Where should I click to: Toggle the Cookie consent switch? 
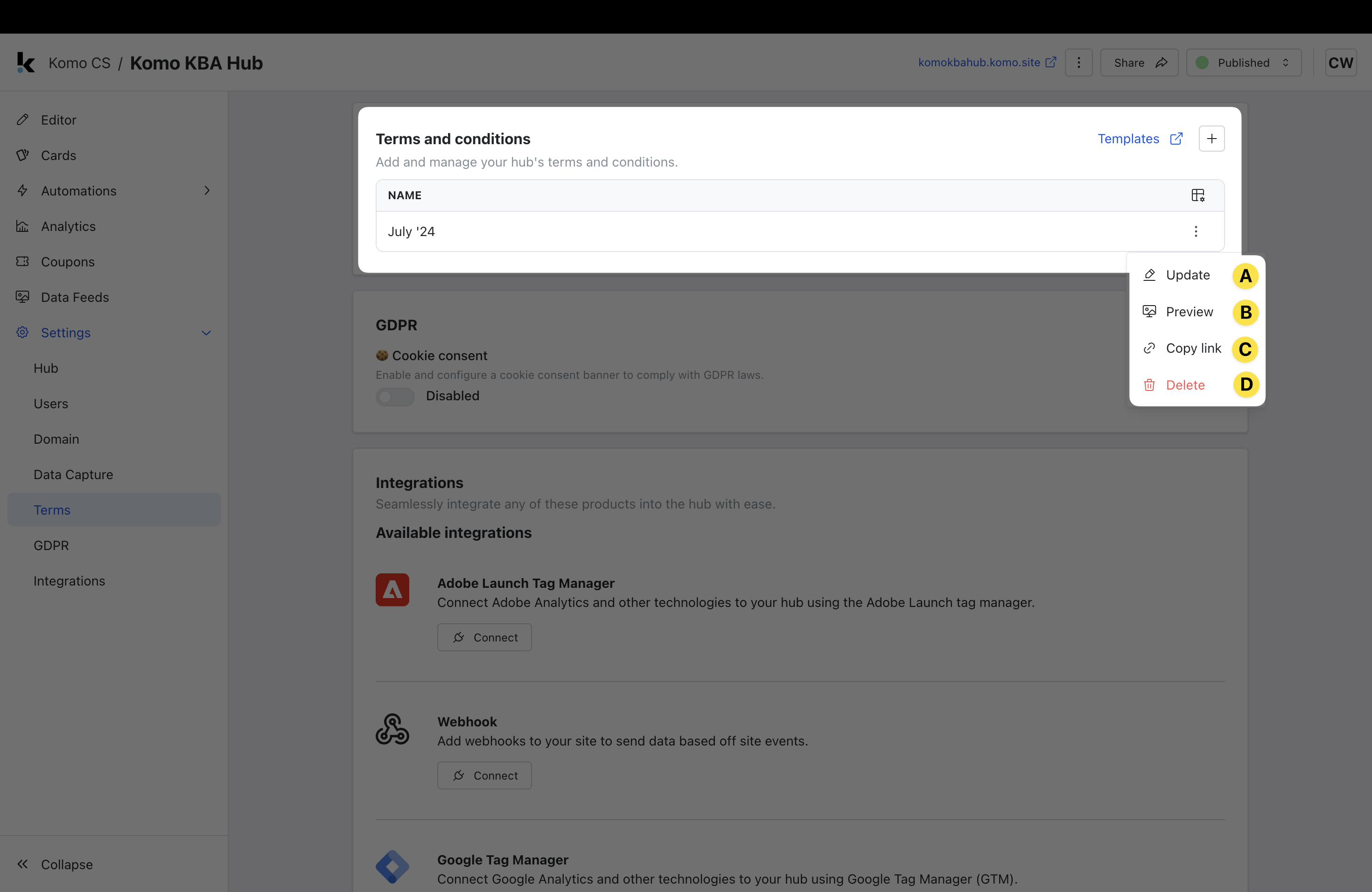pos(395,397)
